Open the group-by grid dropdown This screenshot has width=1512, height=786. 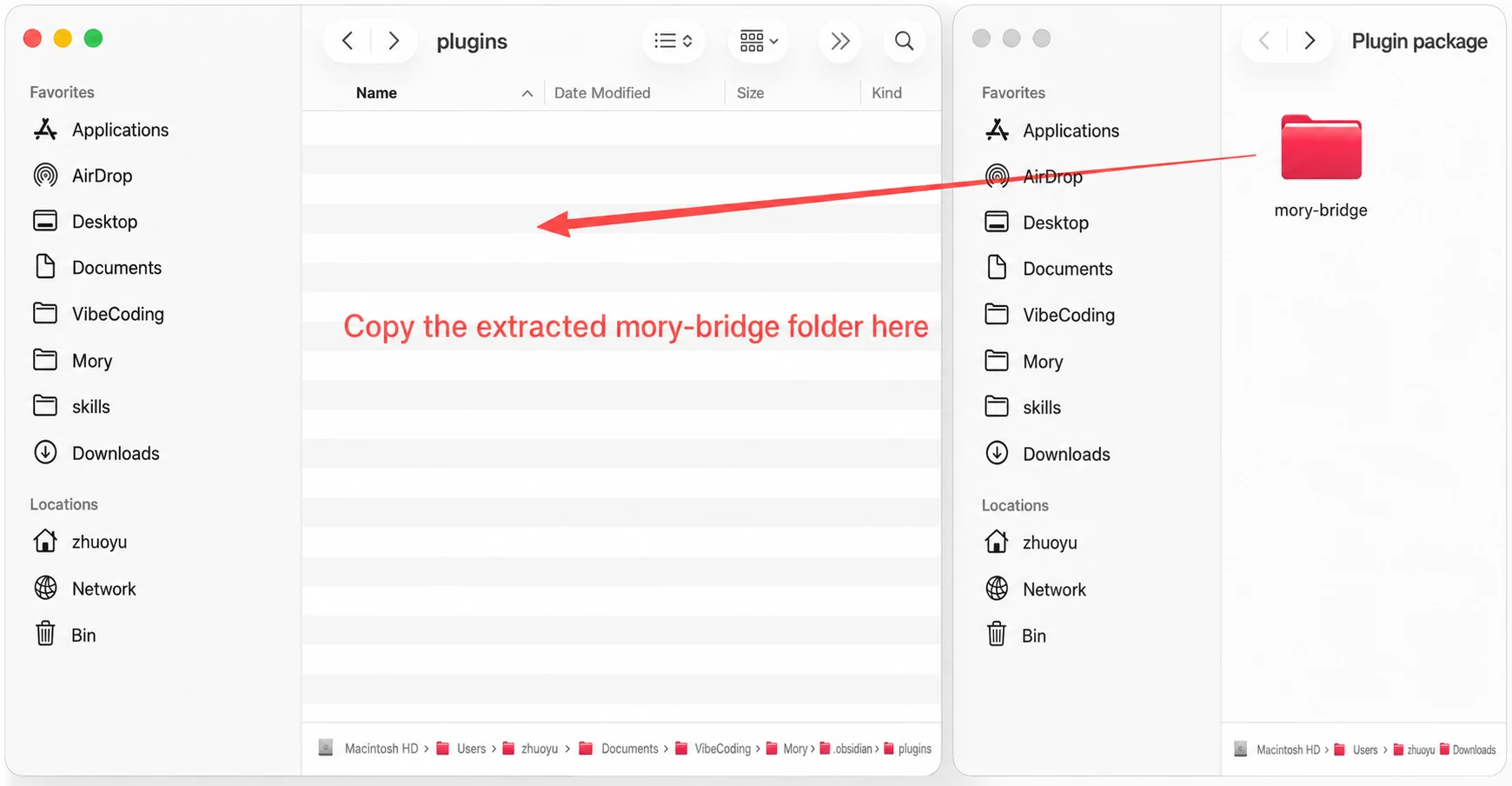[x=759, y=41]
